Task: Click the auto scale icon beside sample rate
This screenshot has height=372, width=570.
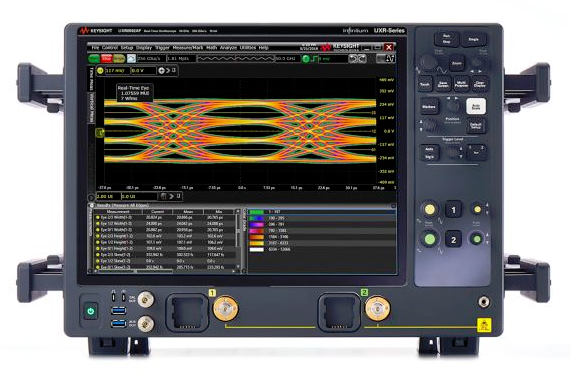Action: coord(131,59)
